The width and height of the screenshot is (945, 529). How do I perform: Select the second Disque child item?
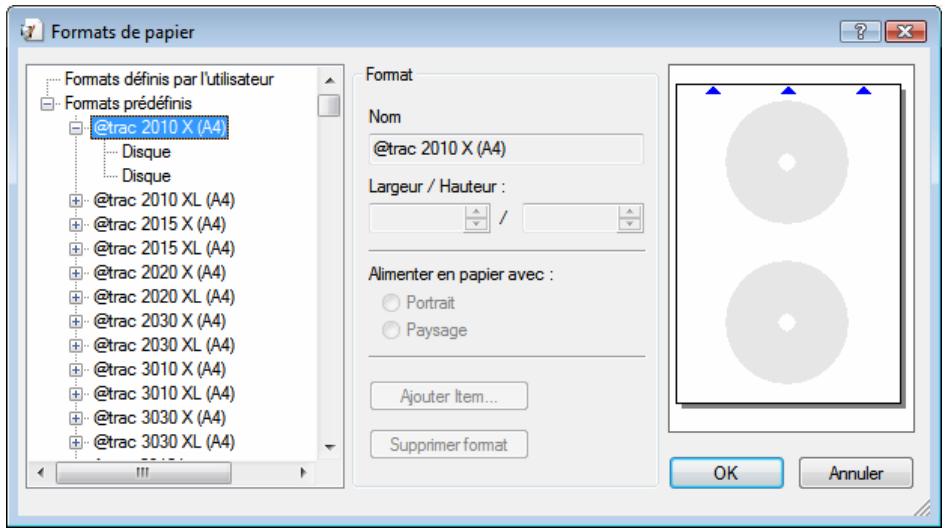(146, 175)
